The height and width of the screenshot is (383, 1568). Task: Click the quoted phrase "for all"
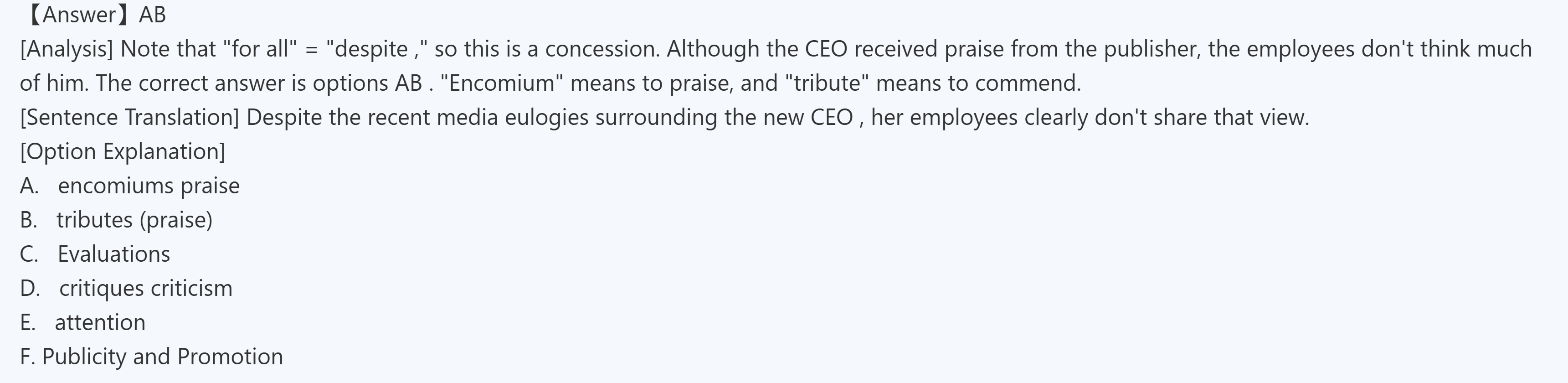[260, 49]
